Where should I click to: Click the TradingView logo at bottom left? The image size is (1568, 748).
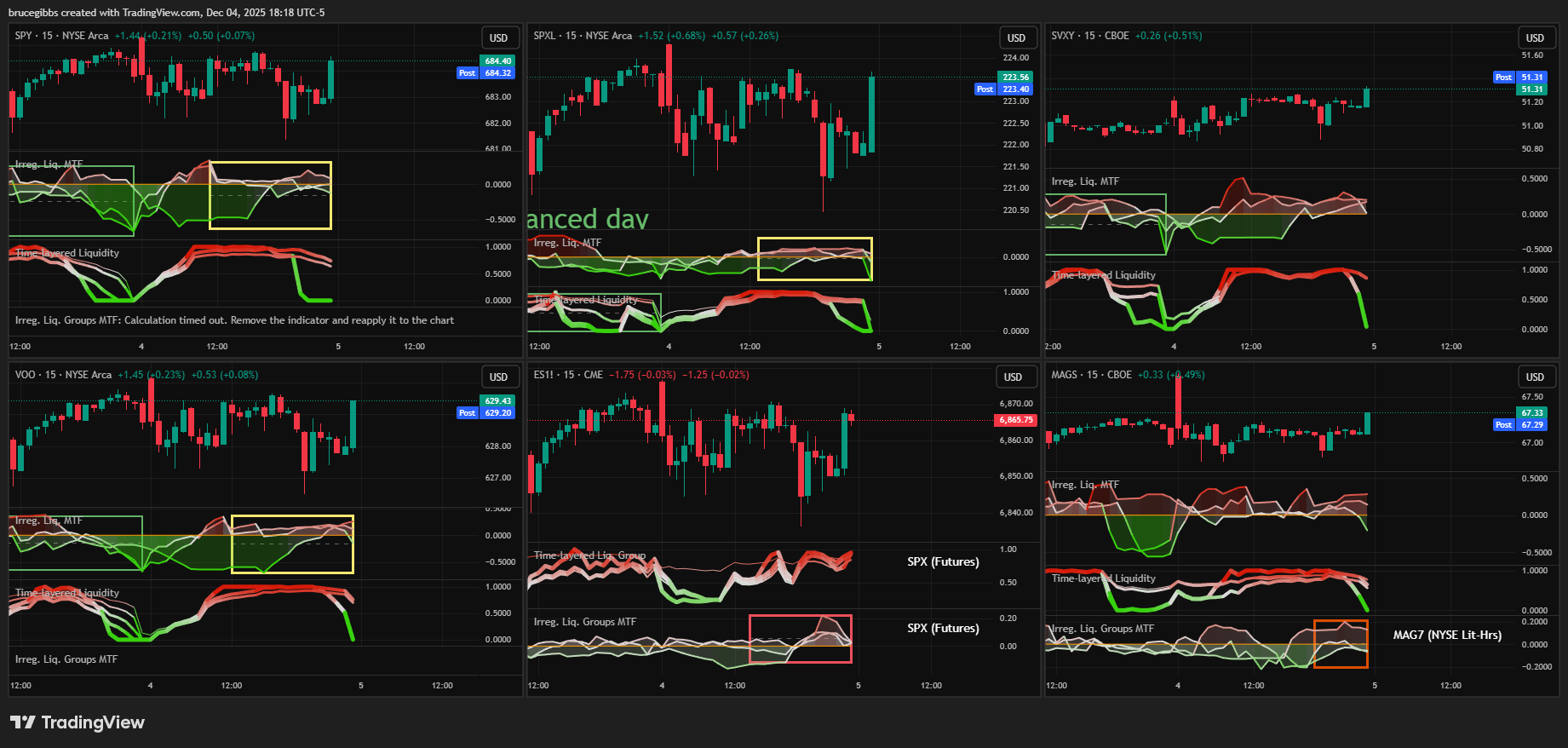click(78, 722)
